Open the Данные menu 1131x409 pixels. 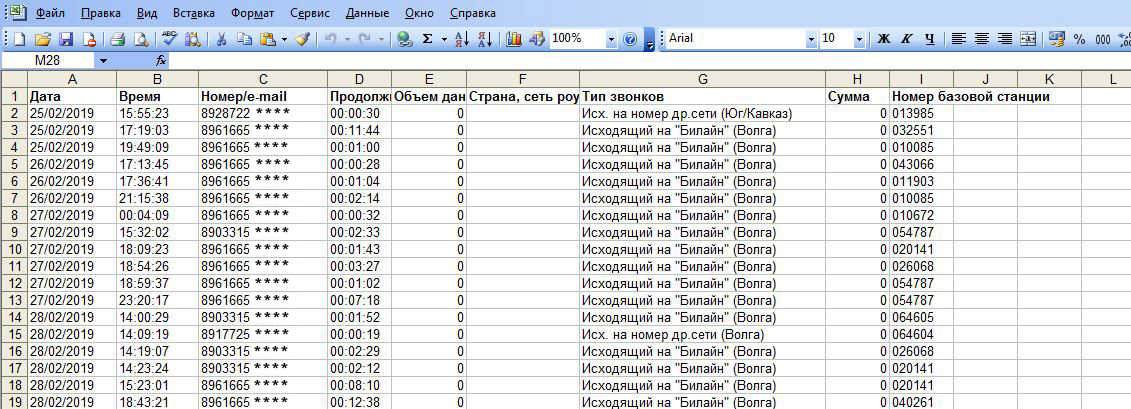pyautogui.click(x=367, y=13)
